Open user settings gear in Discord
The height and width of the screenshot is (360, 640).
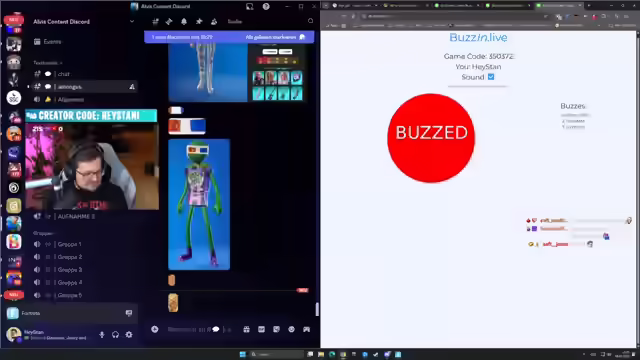129,335
